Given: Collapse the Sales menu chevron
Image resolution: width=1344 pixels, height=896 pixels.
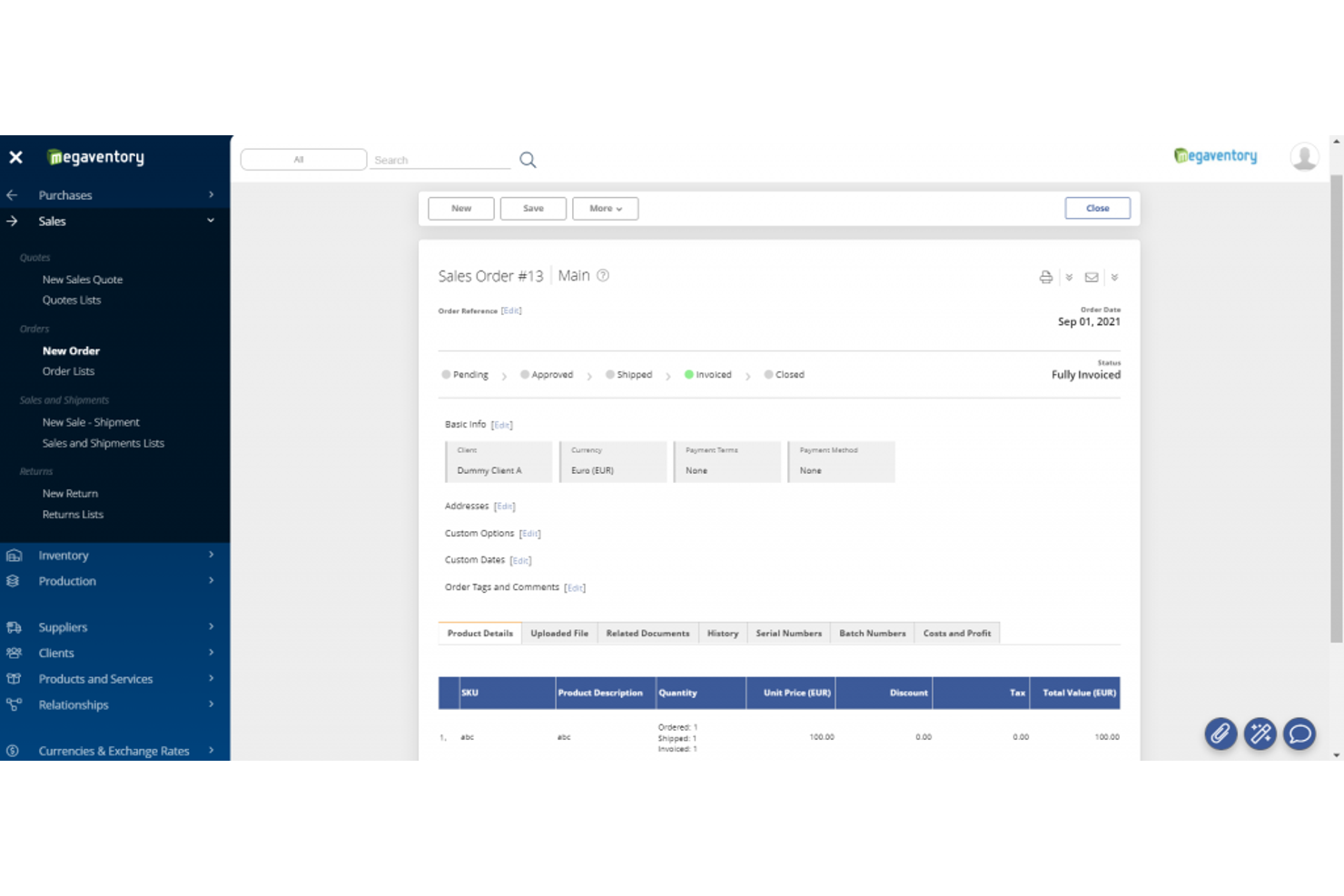Looking at the screenshot, I should coord(211,221).
